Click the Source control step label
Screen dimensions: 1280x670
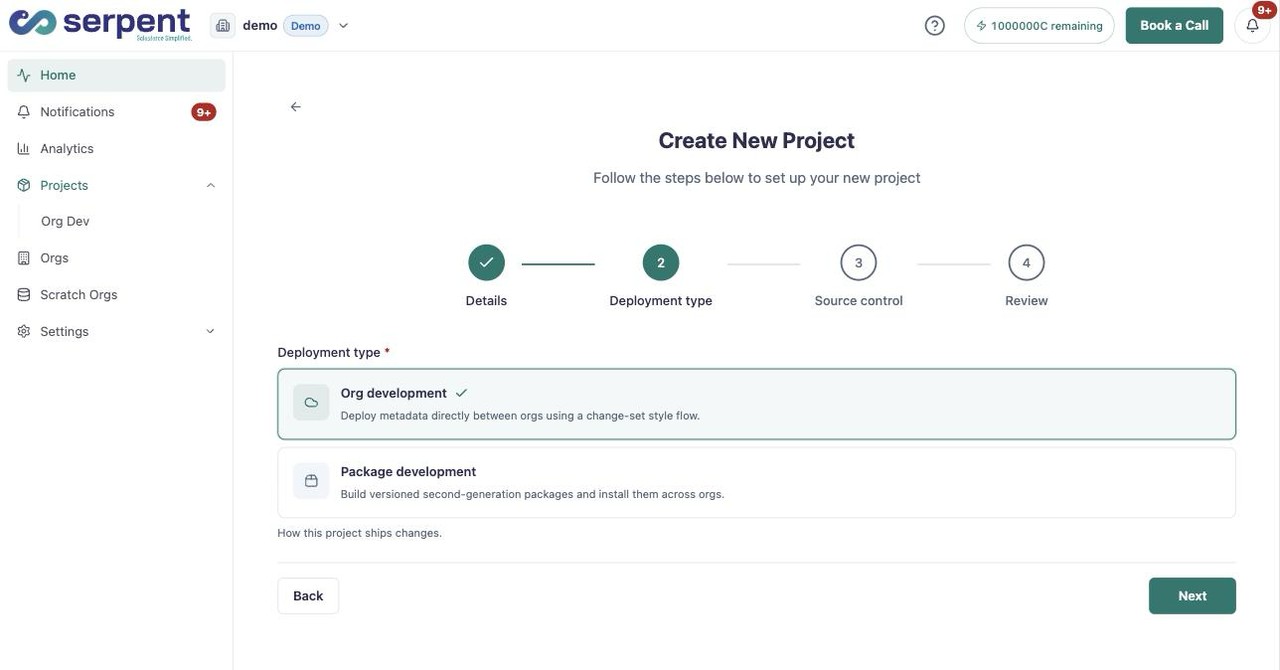[858, 301]
